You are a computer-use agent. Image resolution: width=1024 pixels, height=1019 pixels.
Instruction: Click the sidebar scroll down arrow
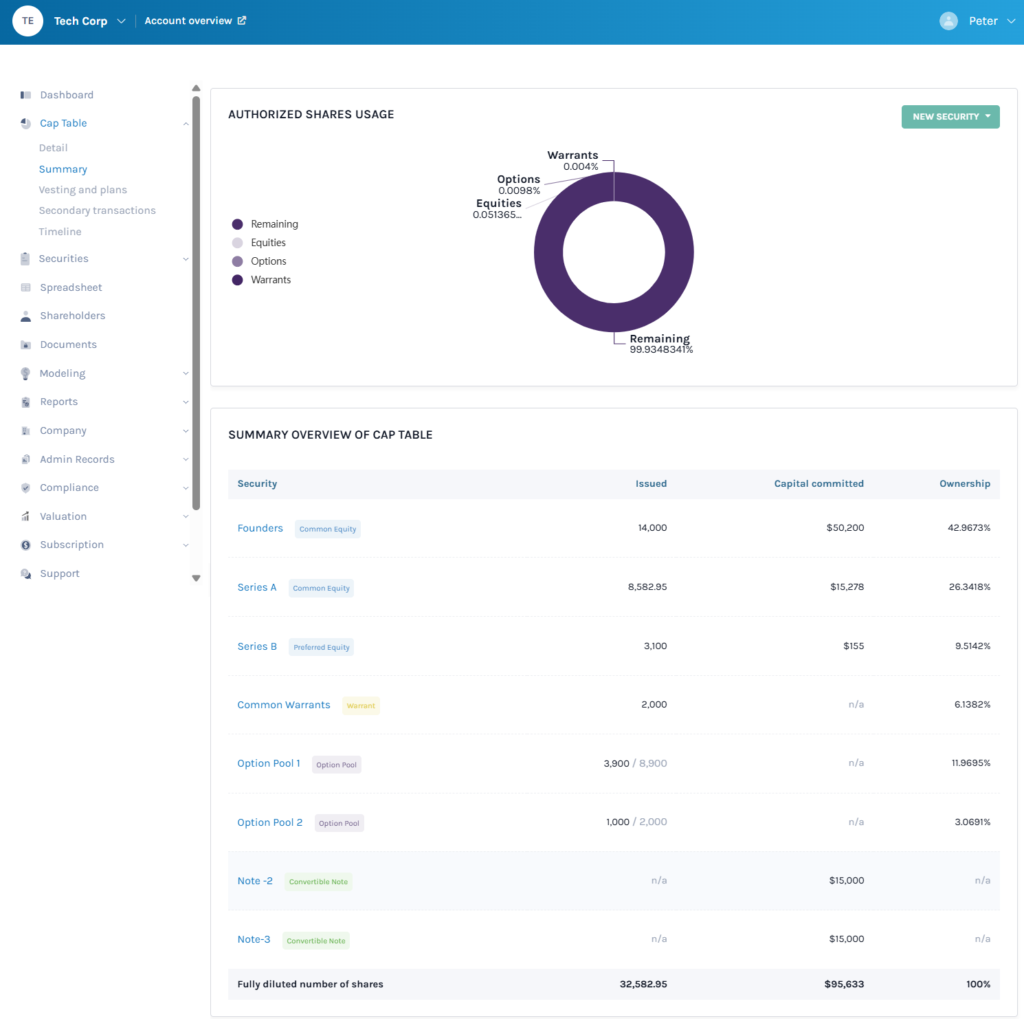(196, 578)
